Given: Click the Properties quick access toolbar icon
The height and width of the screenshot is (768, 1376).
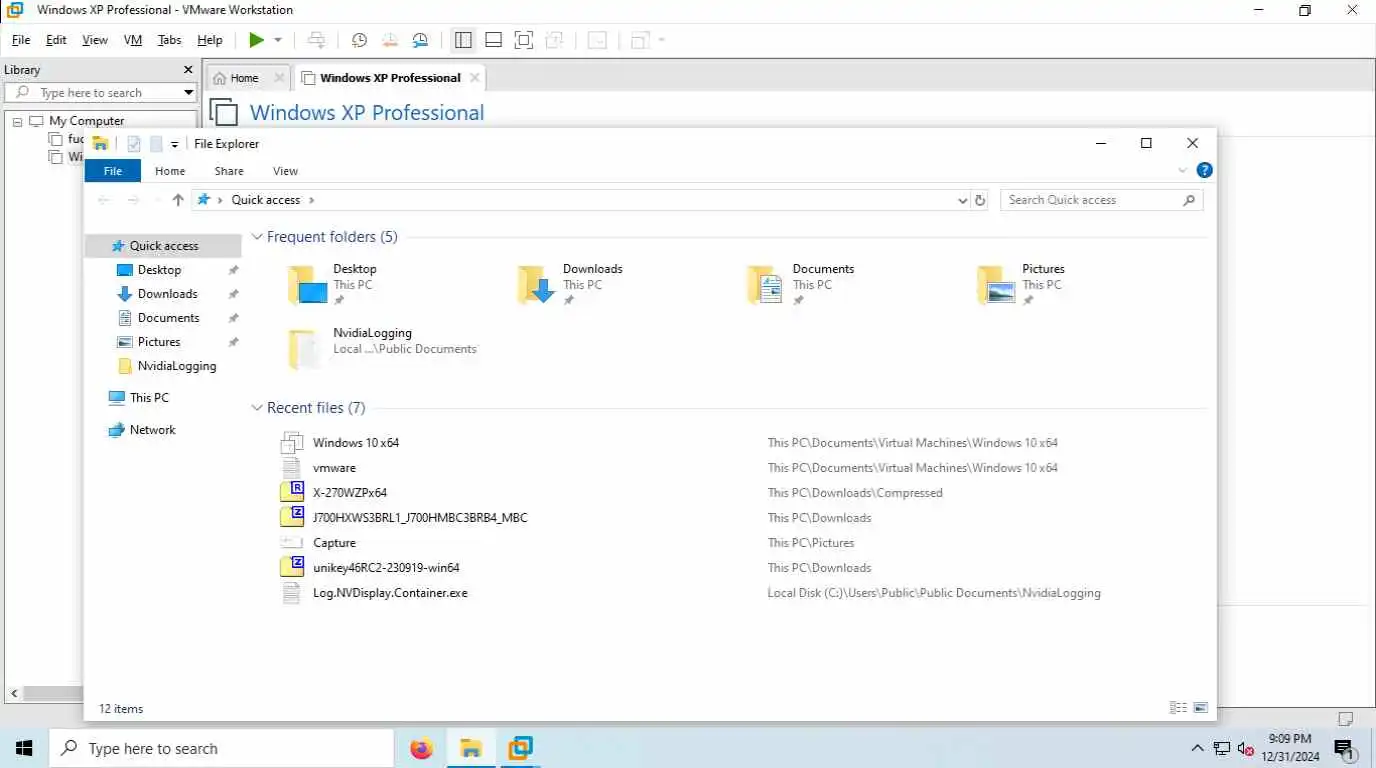Looking at the screenshot, I should point(134,144).
